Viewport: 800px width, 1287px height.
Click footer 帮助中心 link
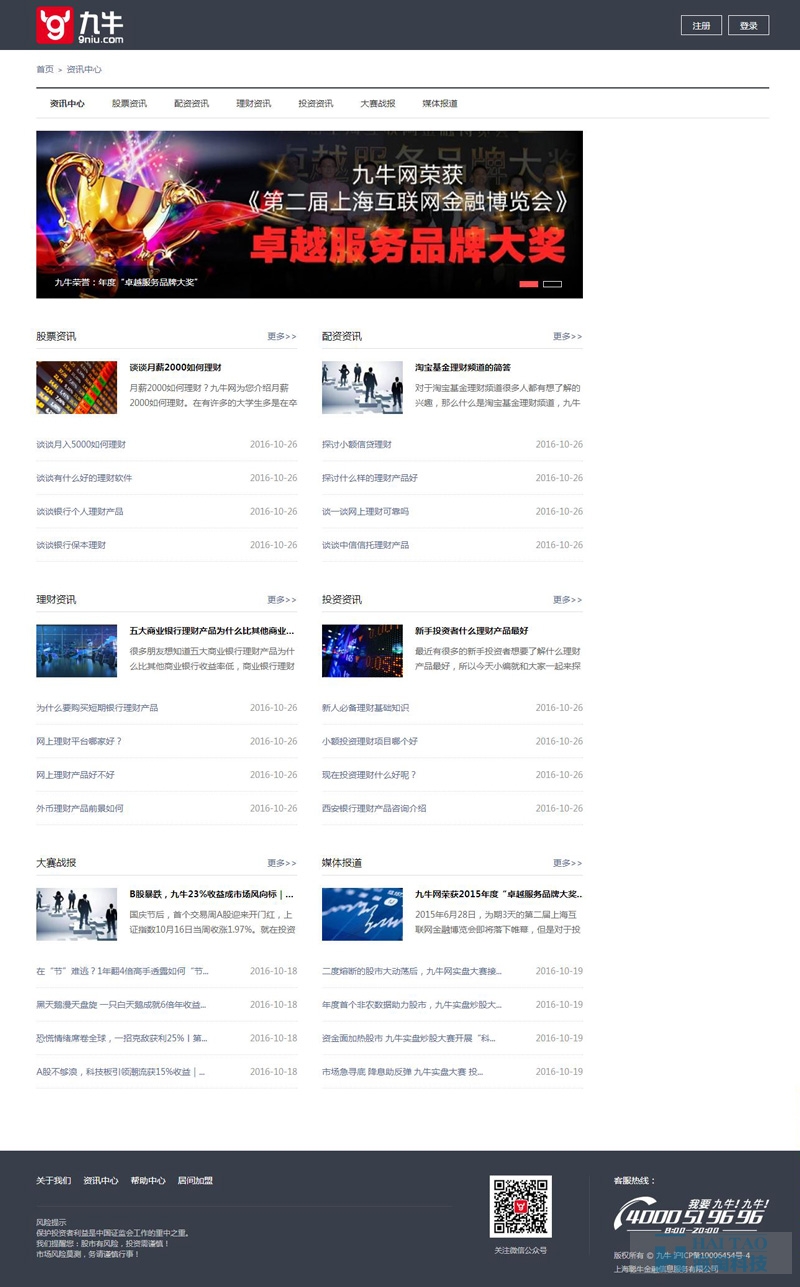coord(148,1181)
